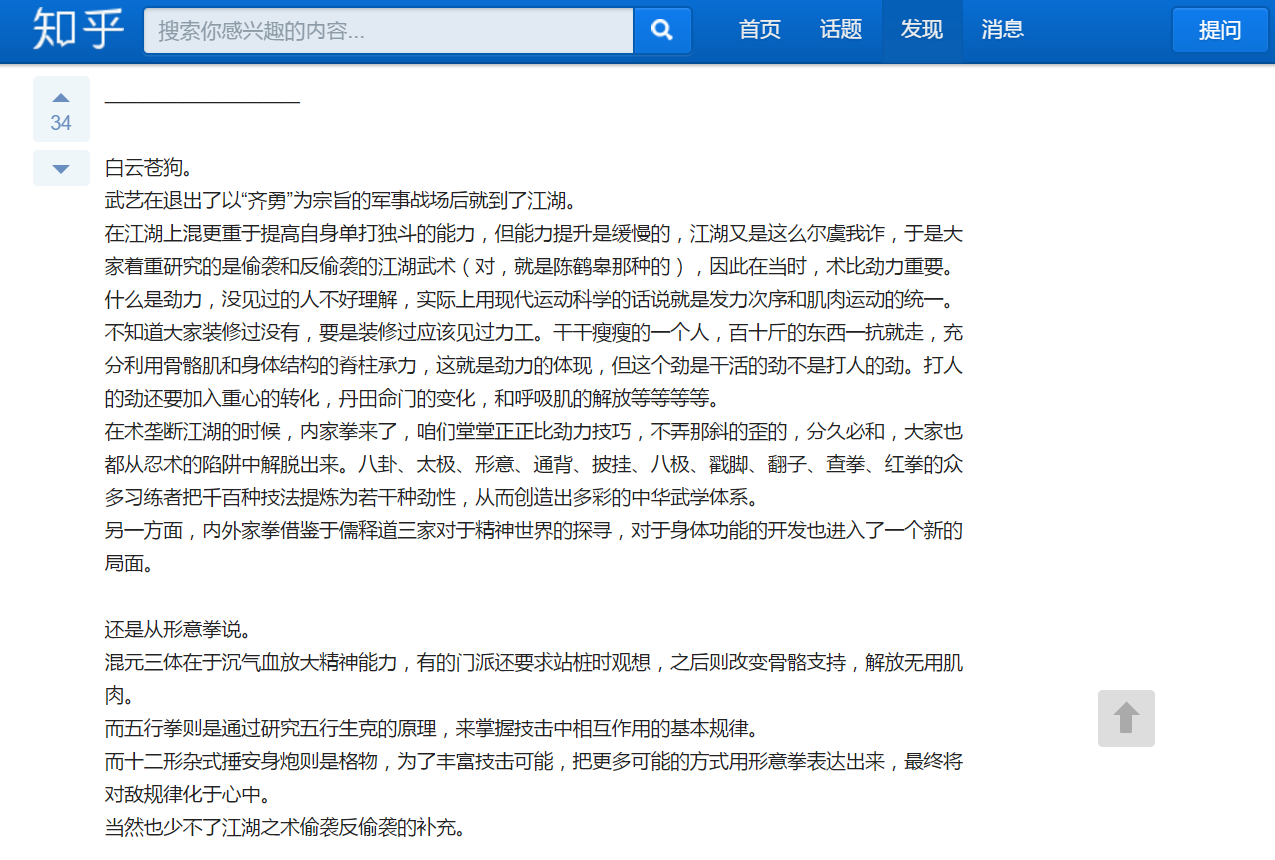This screenshot has width=1275, height=860.
Task: Open the 首页 navigation item
Action: click(x=760, y=30)
